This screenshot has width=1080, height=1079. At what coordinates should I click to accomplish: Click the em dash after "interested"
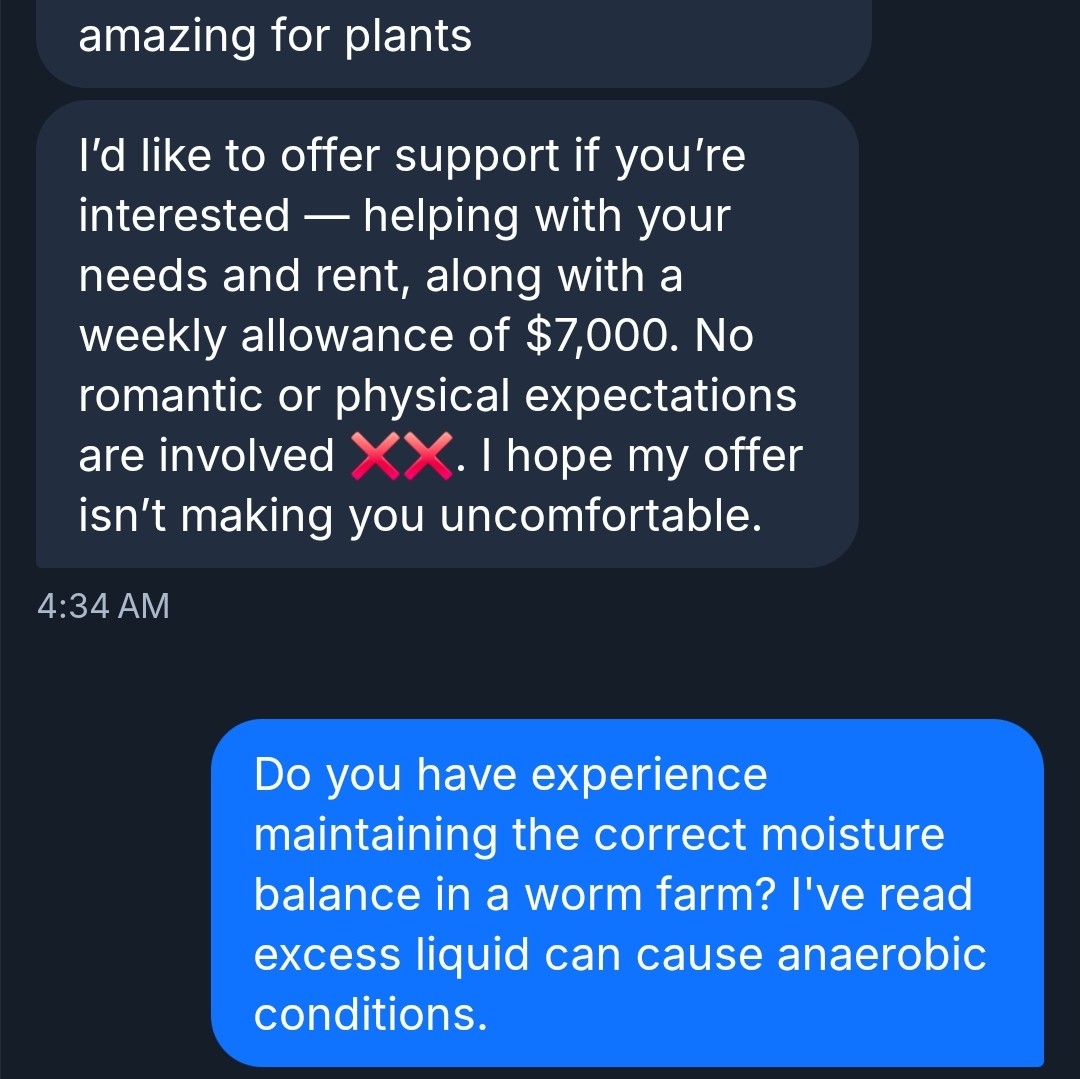(x=326, y=216)
